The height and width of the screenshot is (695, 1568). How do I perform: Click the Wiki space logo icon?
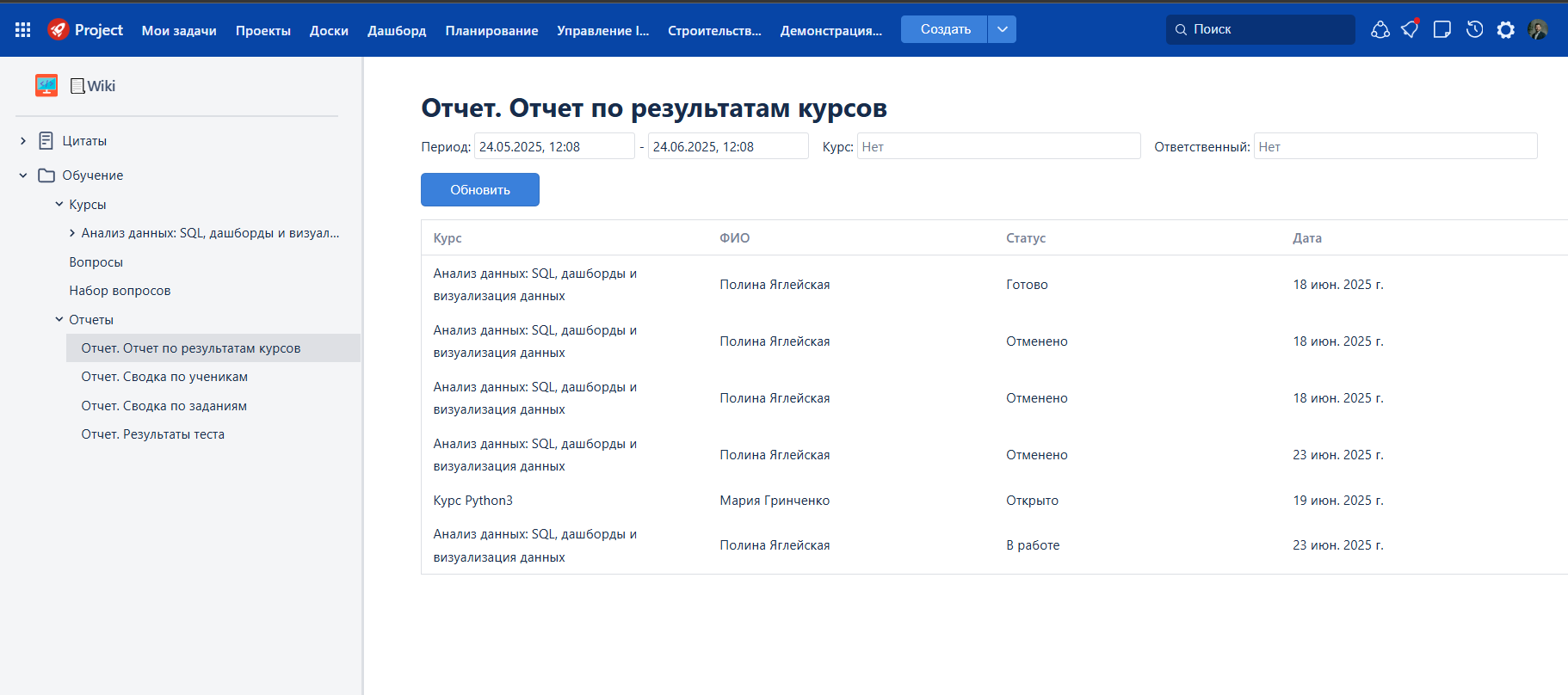[46, 85]
